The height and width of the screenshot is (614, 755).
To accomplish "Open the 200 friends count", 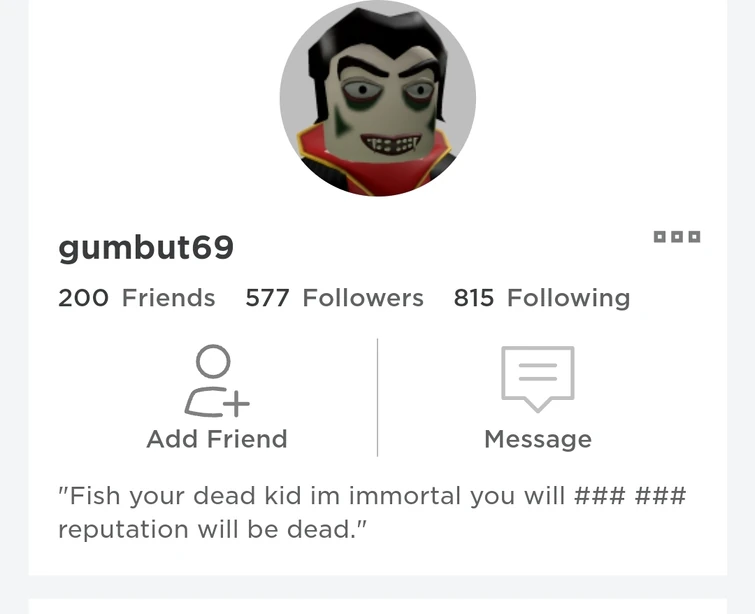I will pos(83,298).
